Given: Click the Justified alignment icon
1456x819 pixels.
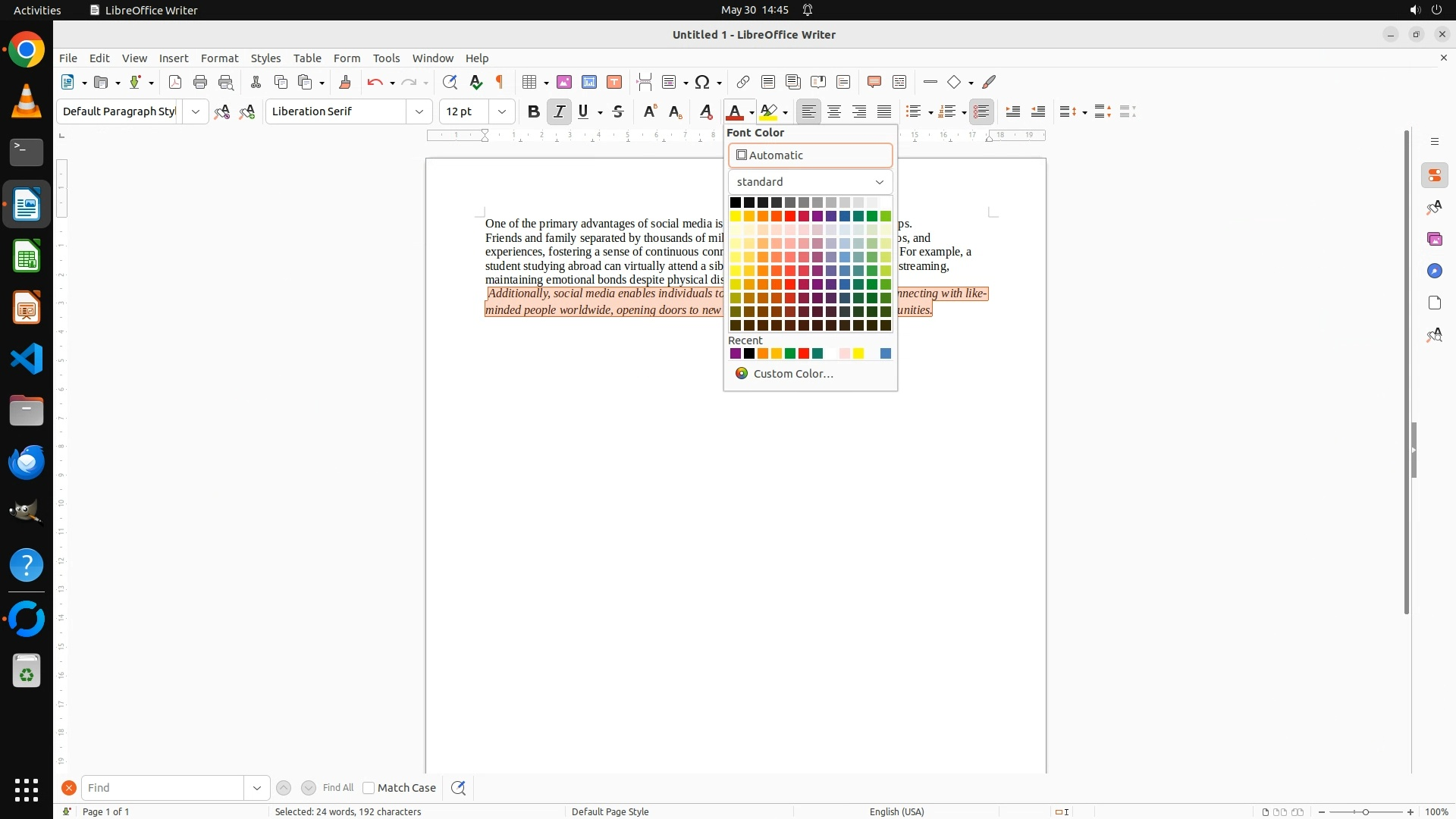Looking at the screenshot, I should coord(884,111).
